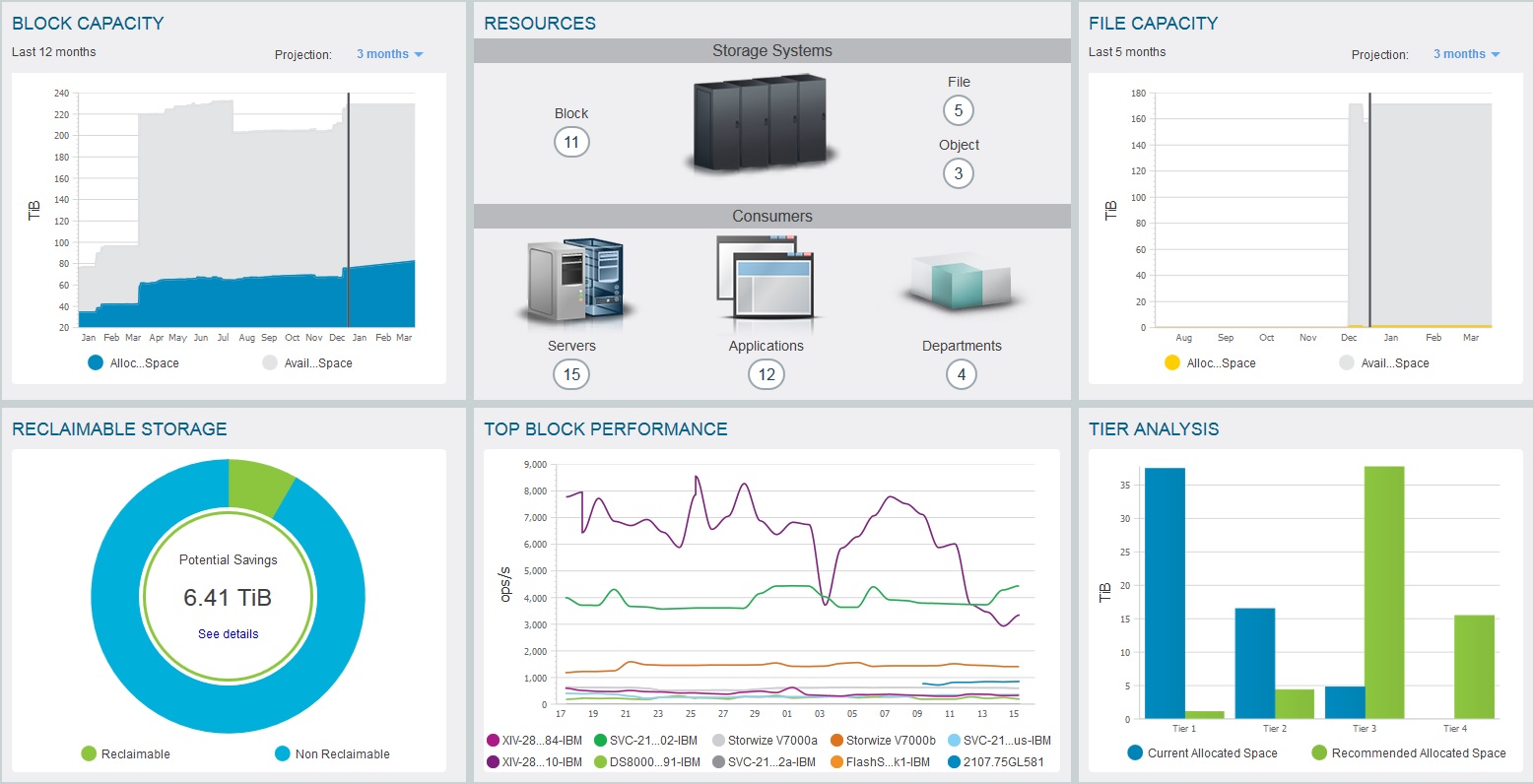Click Tier 2 green recommended bar
Image resolution: width=1534 pixels, height=784 pixels.
(x=1295, y=703)
